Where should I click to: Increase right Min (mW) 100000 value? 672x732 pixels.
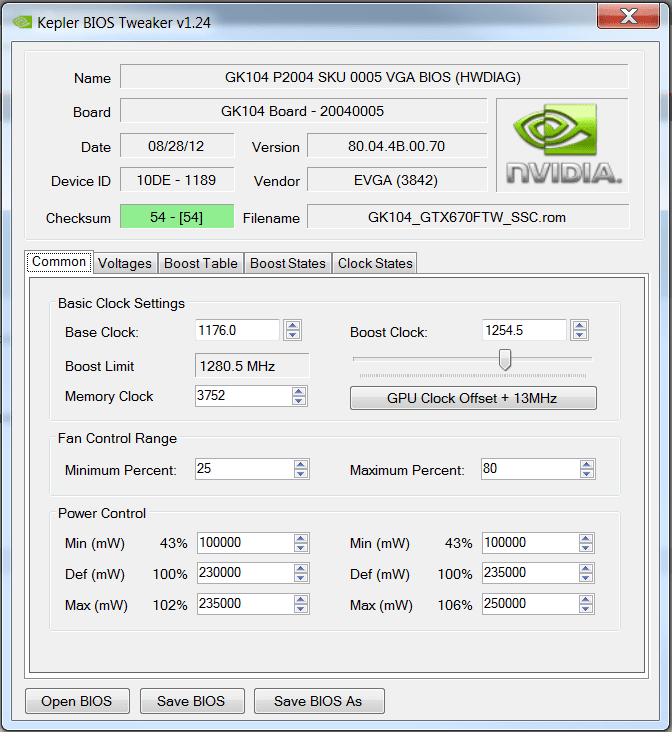pyautogui.click(x=586, y=539)
